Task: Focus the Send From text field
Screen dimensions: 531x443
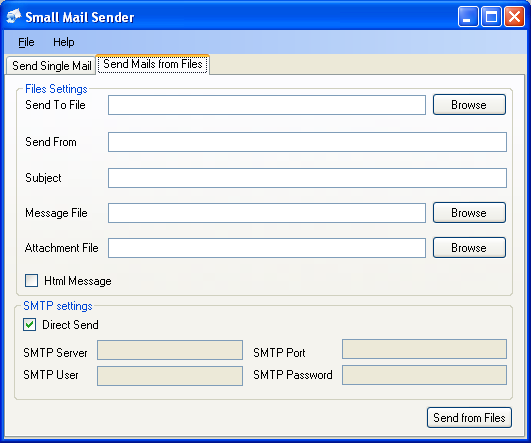Action: click(x=307, y=142)
